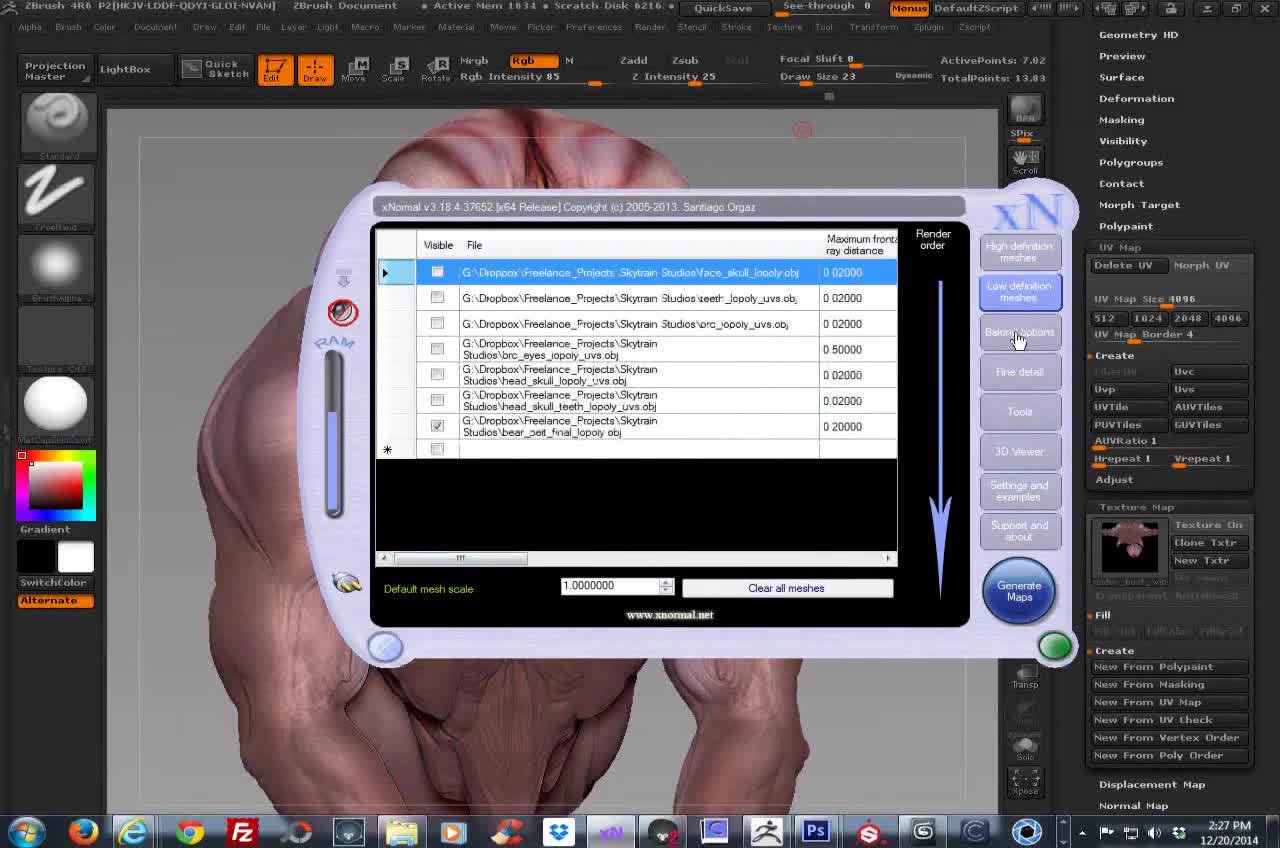Toggle visibility for brc_lopoly_uvs.obj mesh
This screenshot has height=848, width=1280.
pos(437,323)
